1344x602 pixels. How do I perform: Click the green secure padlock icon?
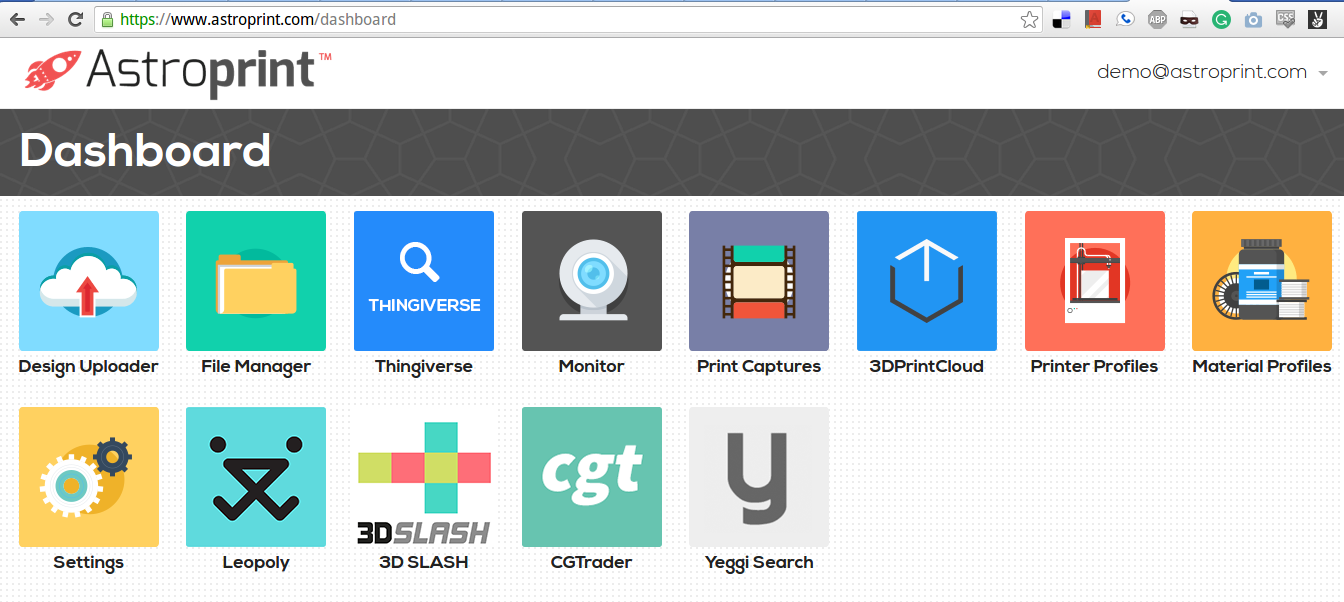click(107, 19)
